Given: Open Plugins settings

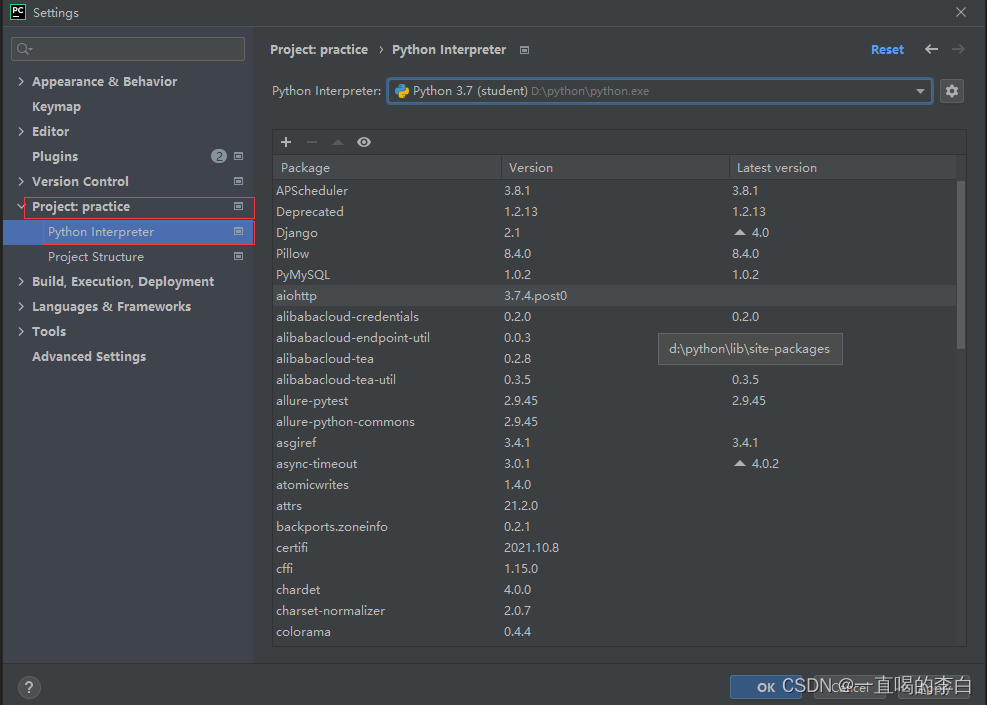Looking at the screenshot, I should coord(55,156).
